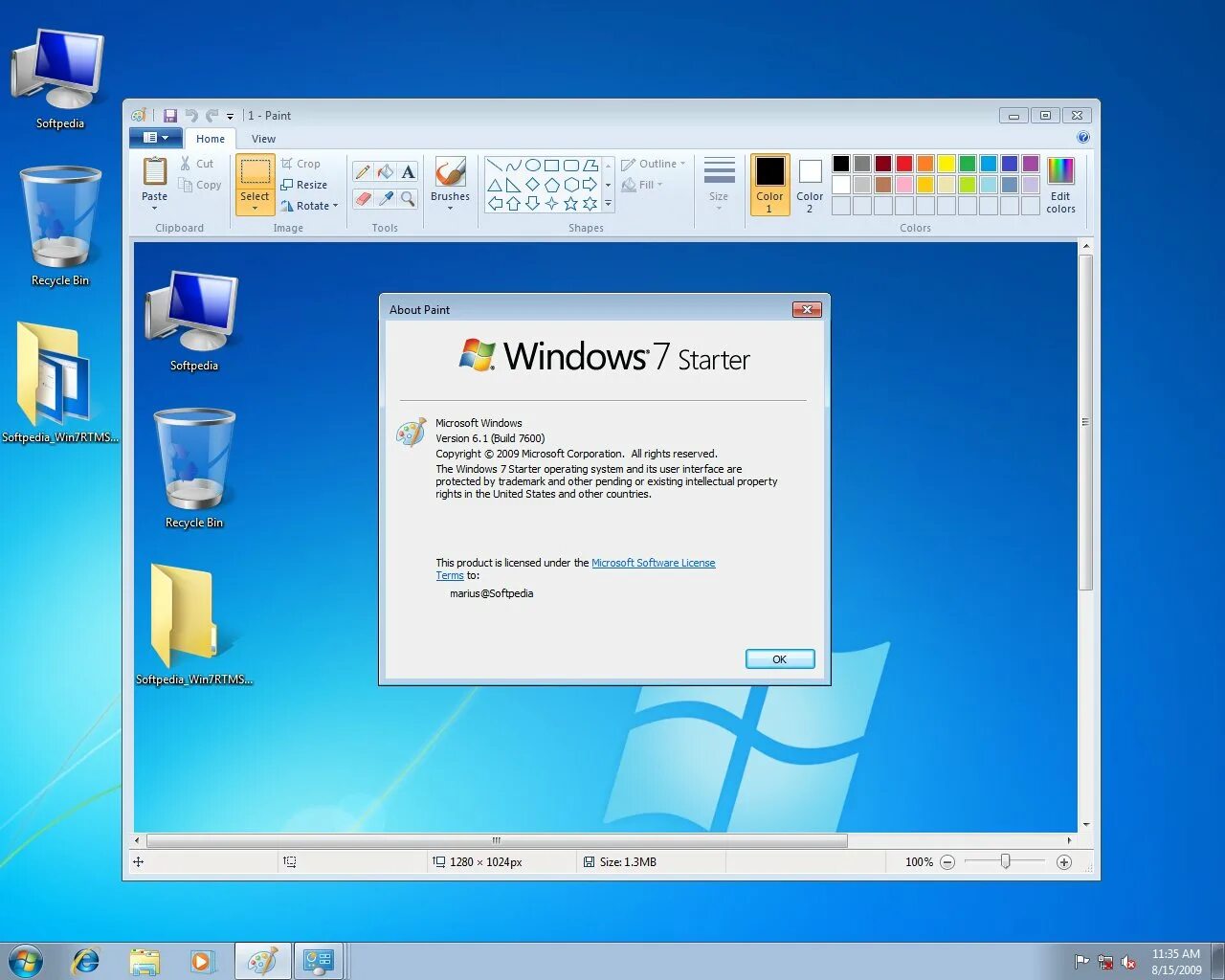
Task: Click the Start orb on taskbar
Action: click(x=25, y=961)
